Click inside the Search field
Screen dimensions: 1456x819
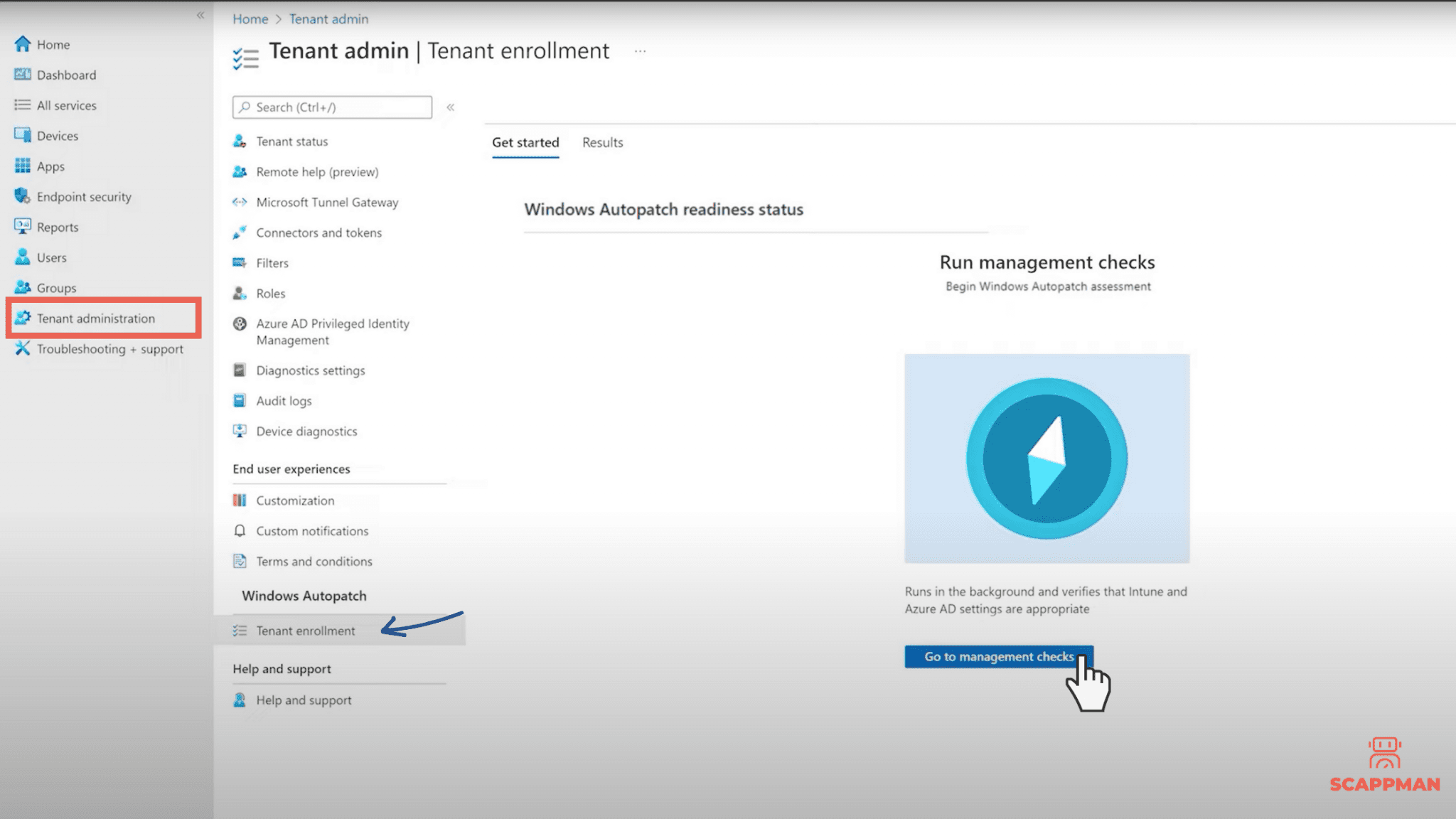click(332, 107)
